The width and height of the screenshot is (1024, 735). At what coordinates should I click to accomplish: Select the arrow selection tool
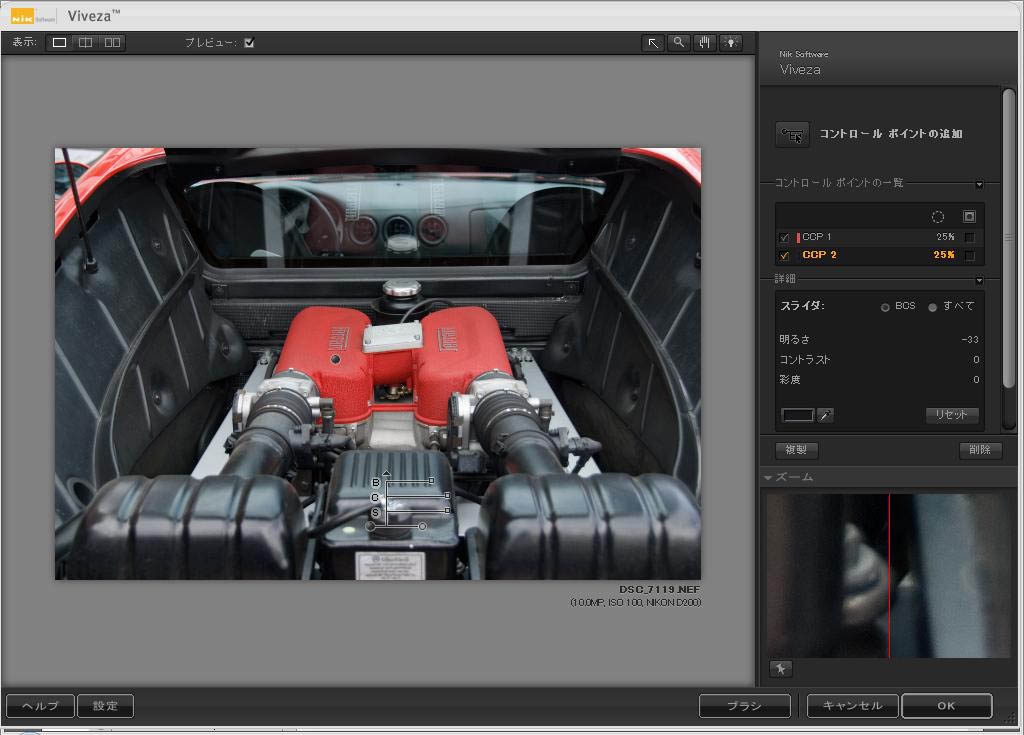click(x=653, y=43)
